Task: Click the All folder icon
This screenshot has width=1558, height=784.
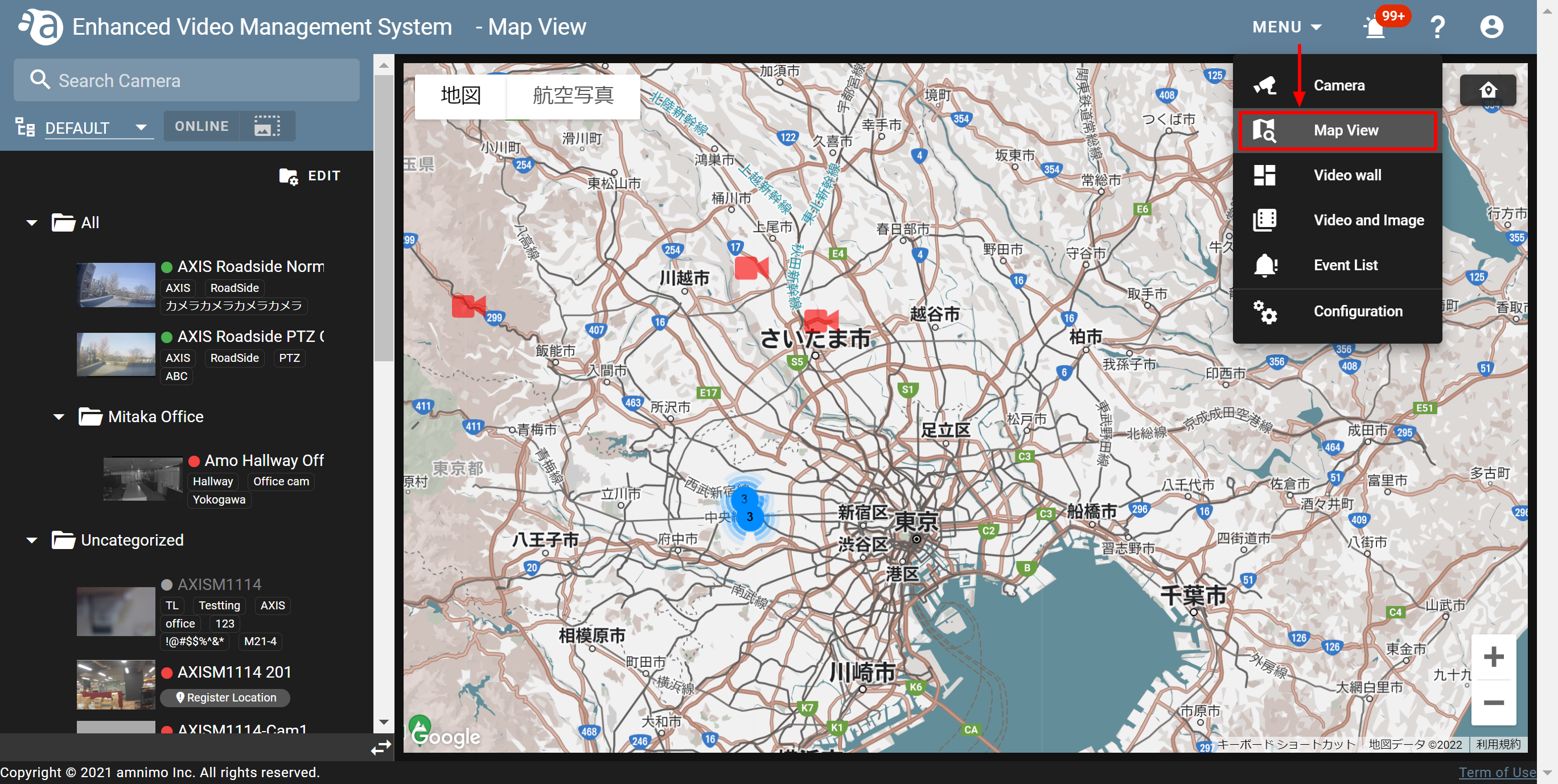Action: point(63,222)
